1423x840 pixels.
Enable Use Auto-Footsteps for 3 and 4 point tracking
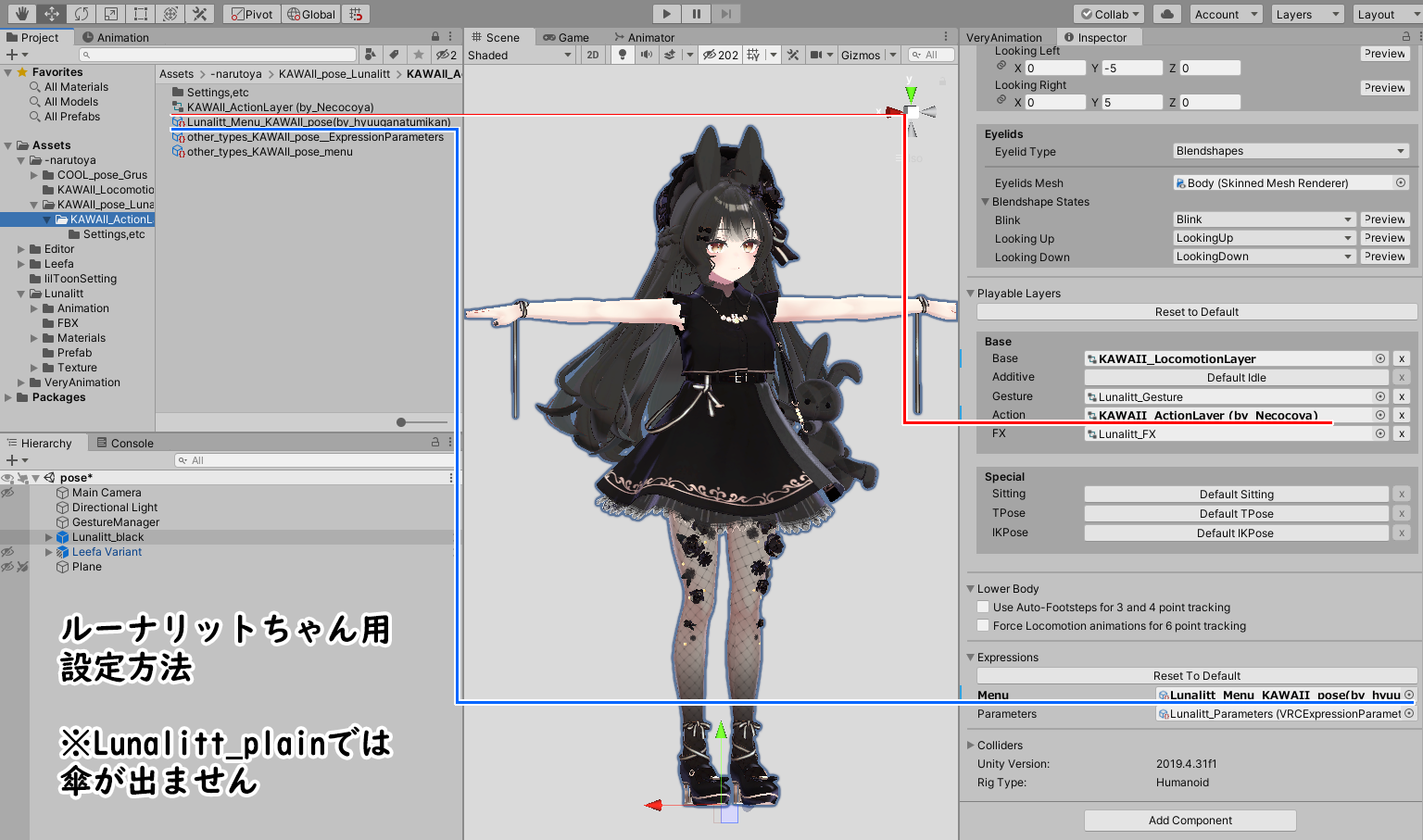coord(983,607)
